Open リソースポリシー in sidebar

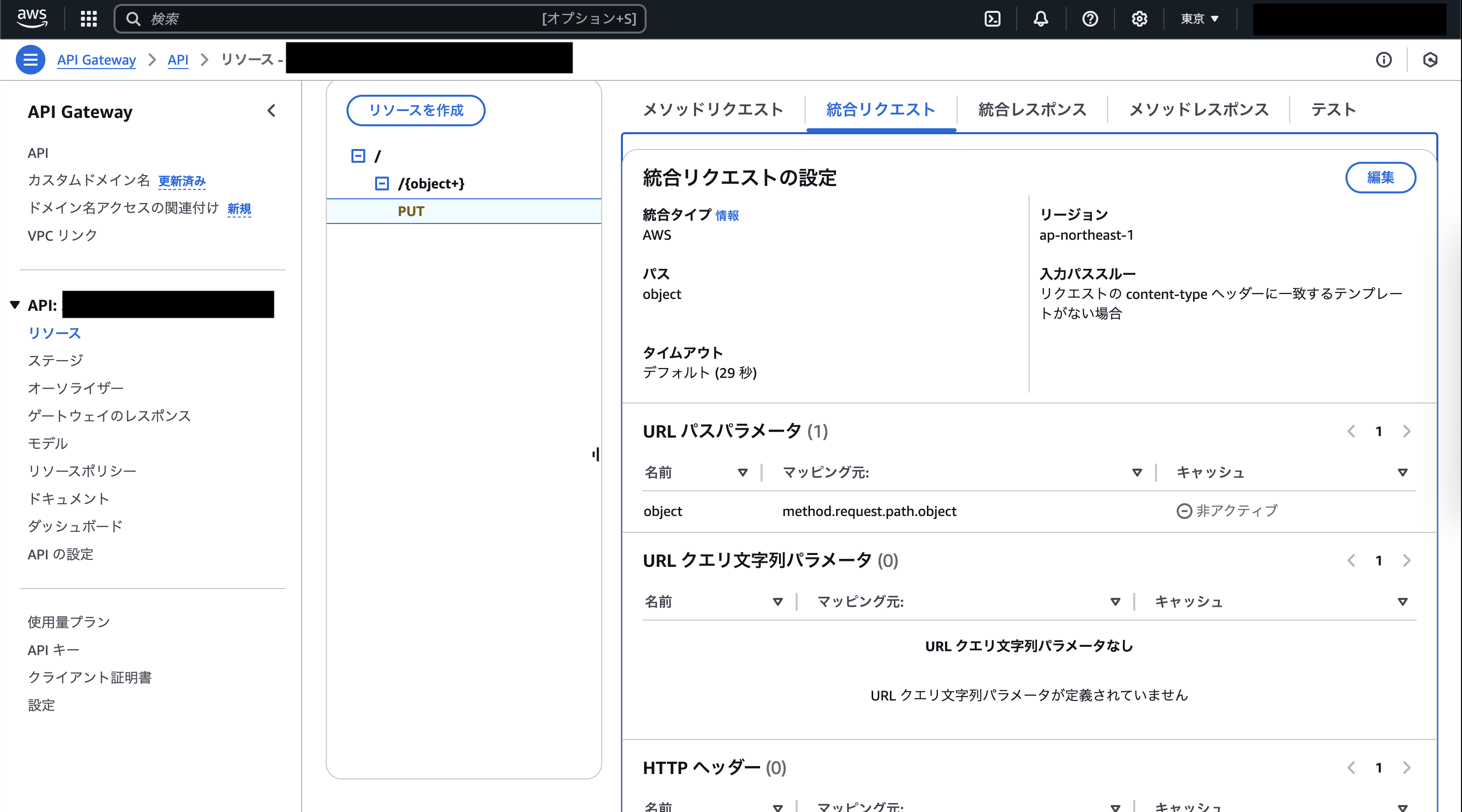click(x=82, y=471)
